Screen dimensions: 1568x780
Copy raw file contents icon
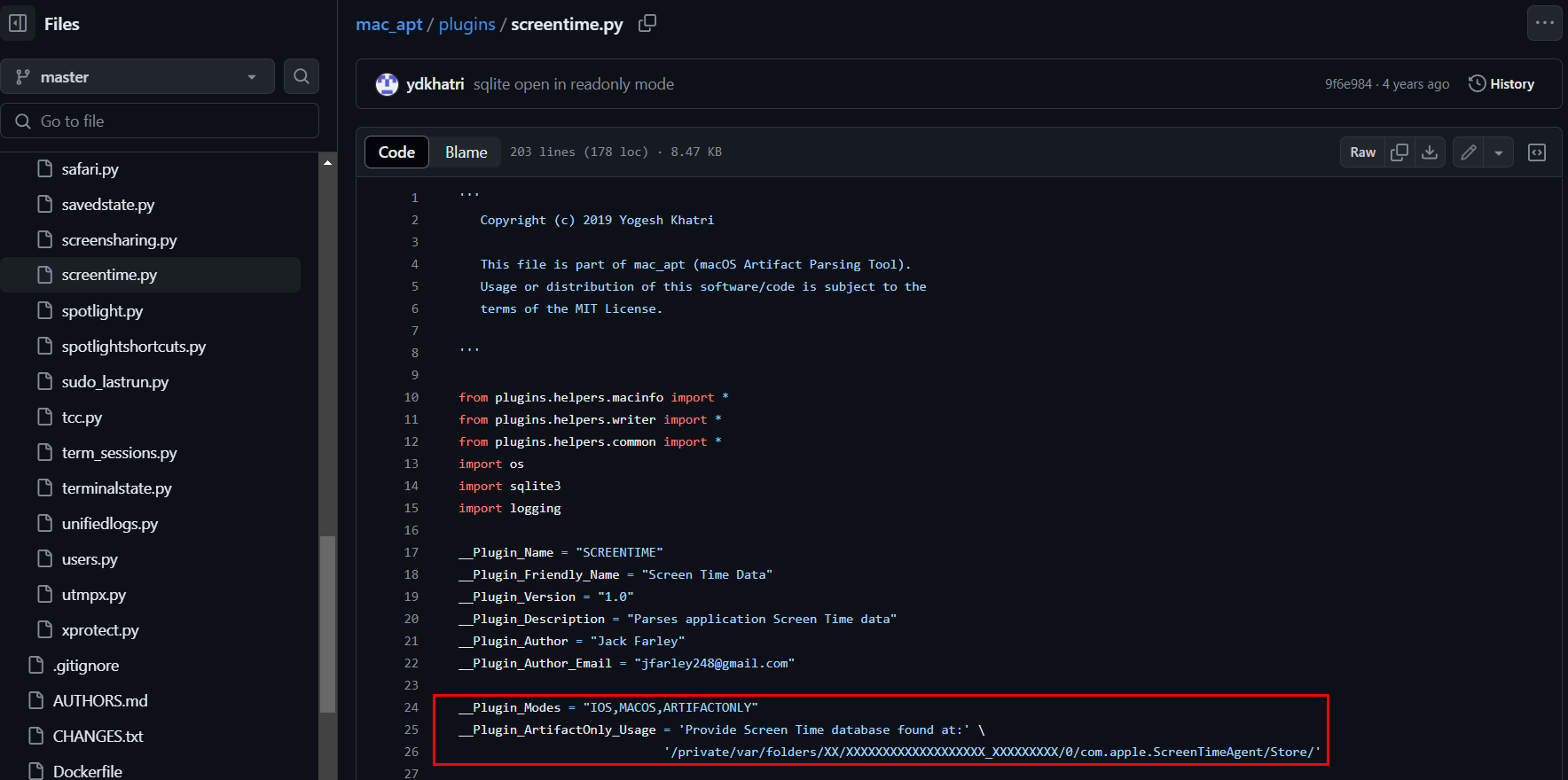pos(1399,152)
